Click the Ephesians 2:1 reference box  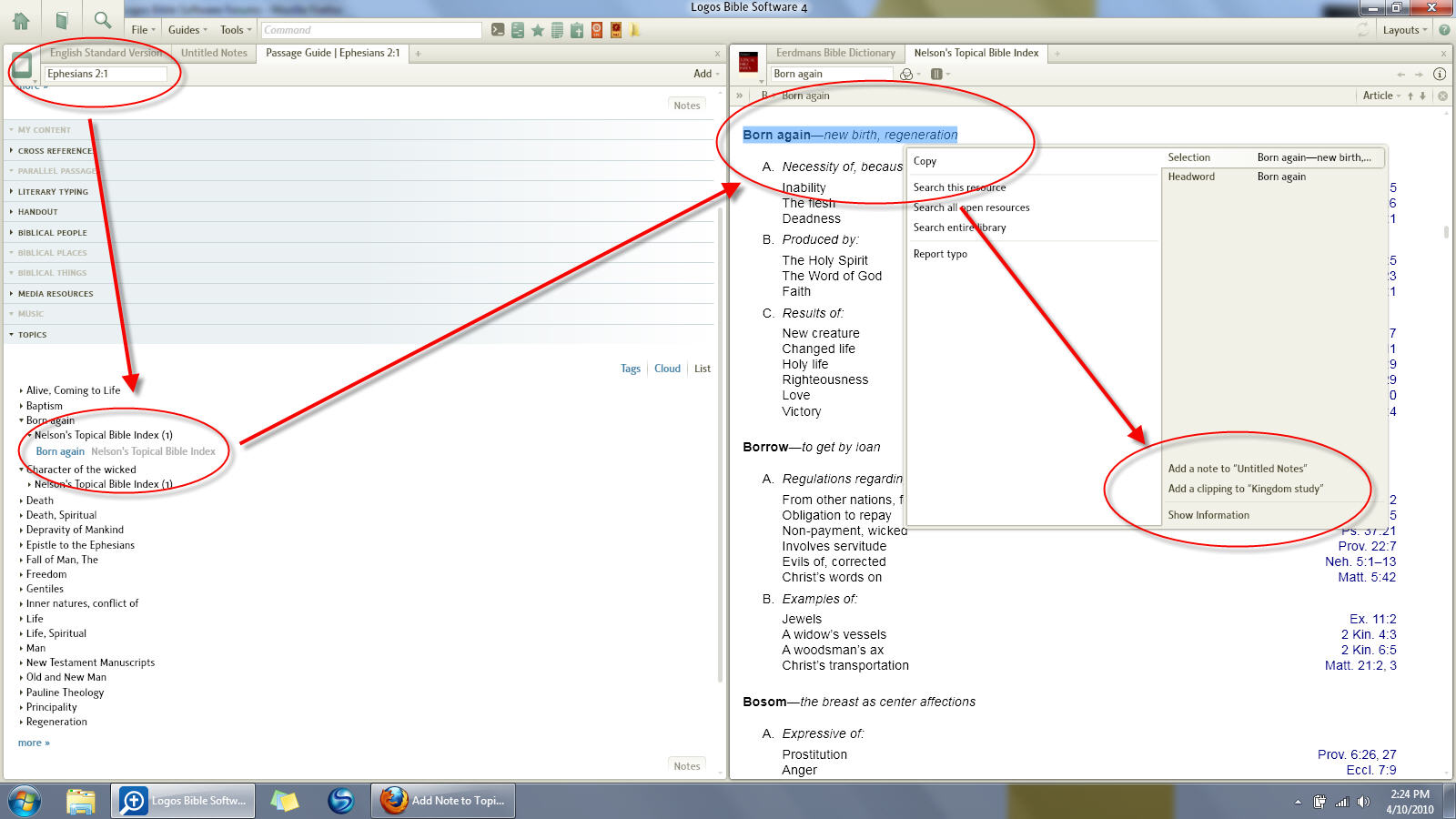[106, 74]
